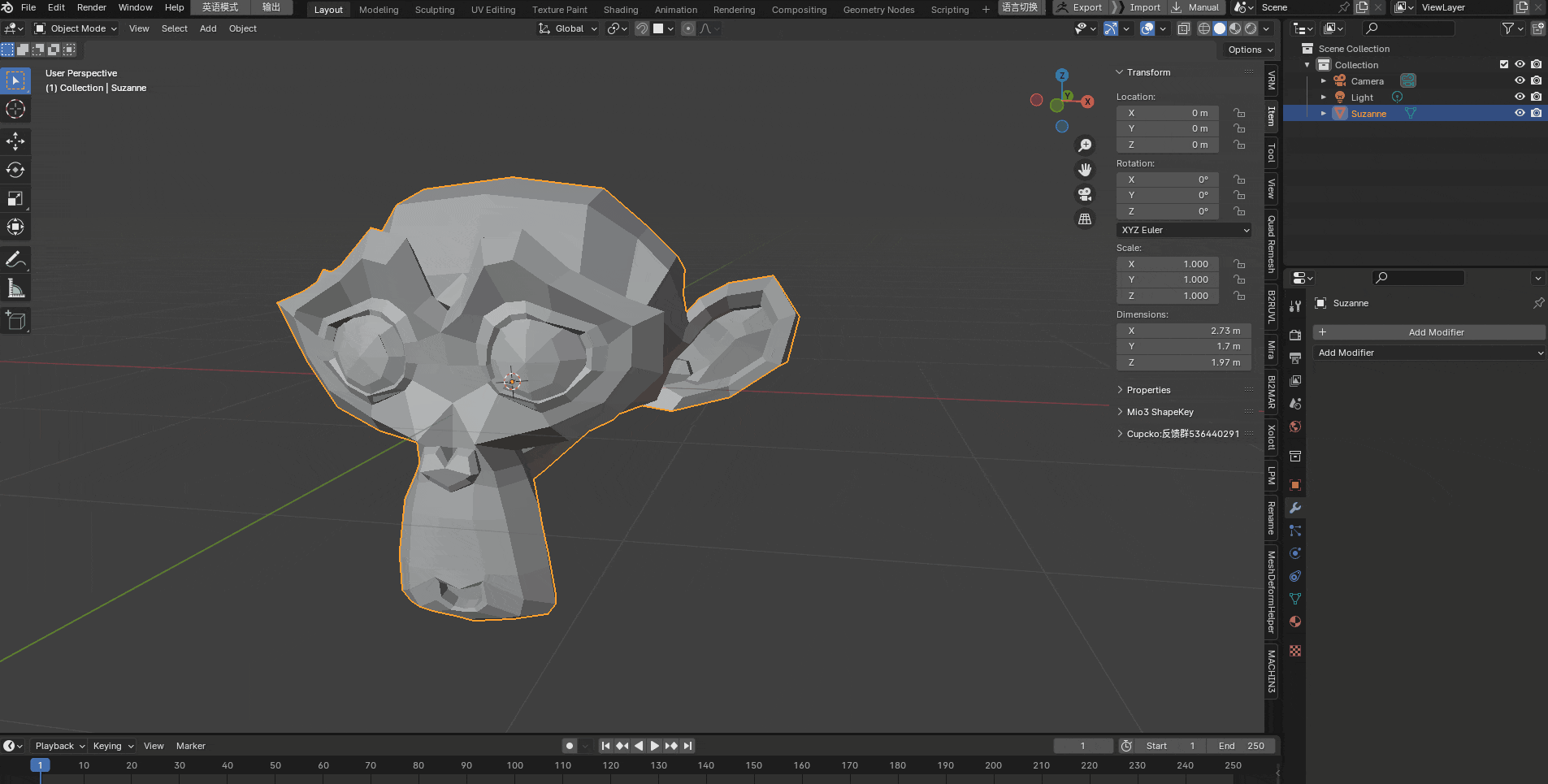Open the XYZ Euler rotation mode dropdown

point(1185,230)
